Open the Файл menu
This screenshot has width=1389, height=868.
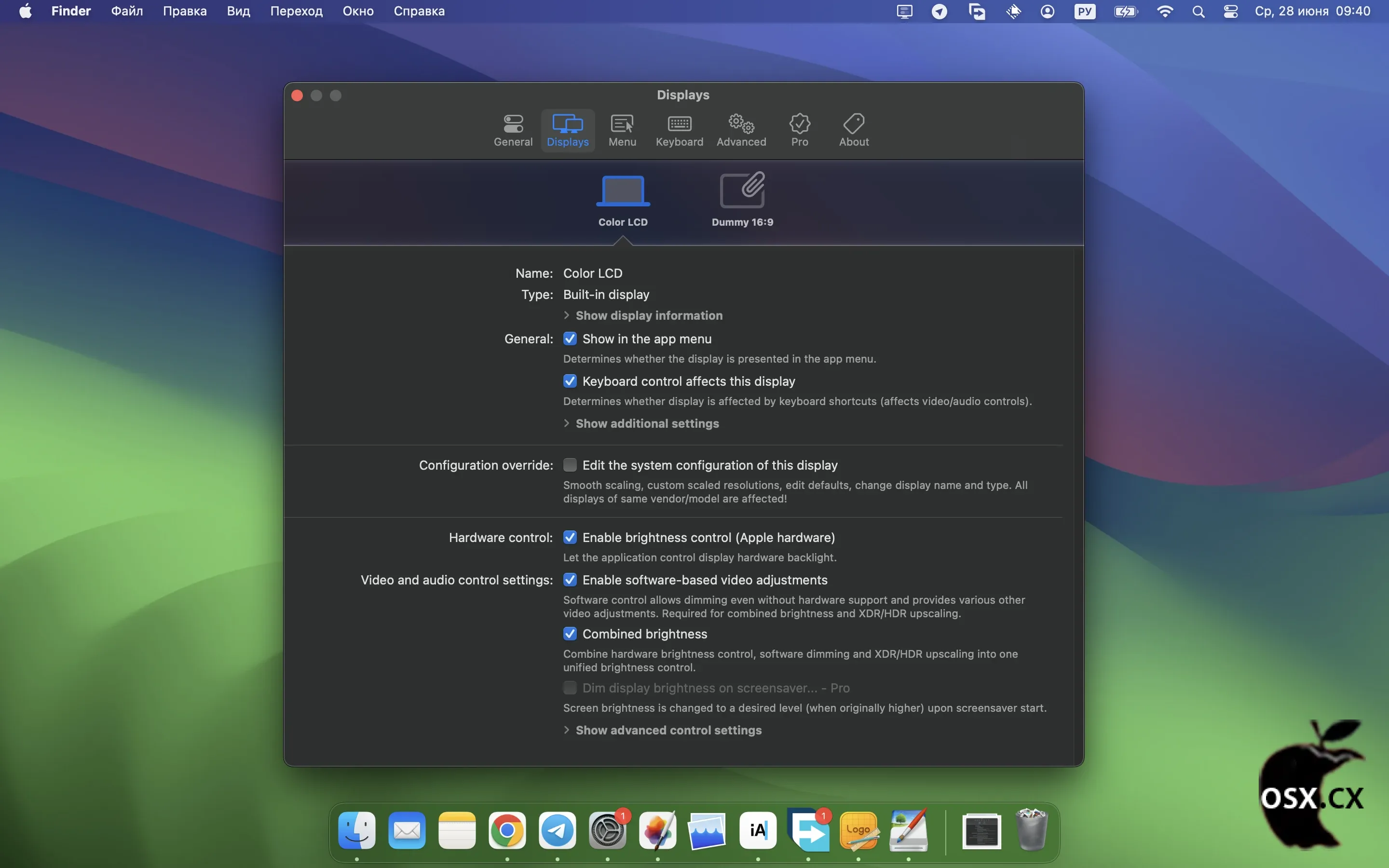pyautogui.click(x=127, y=11)
